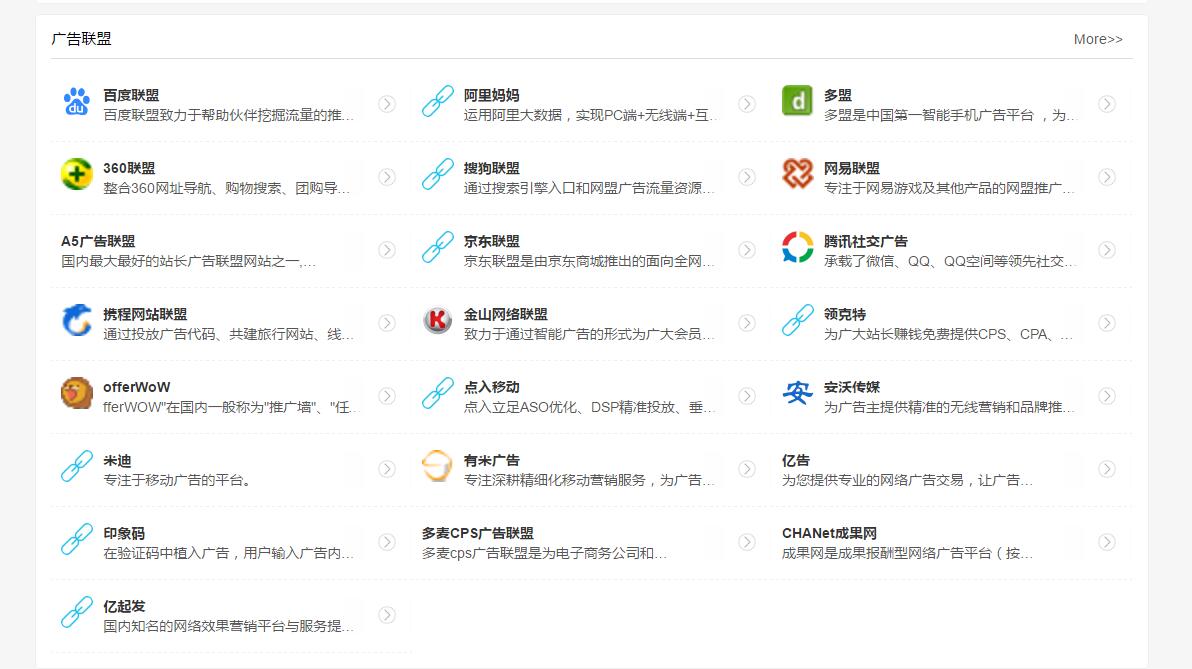Expand the chevron next to 京东联盟

tap(747, 250)
